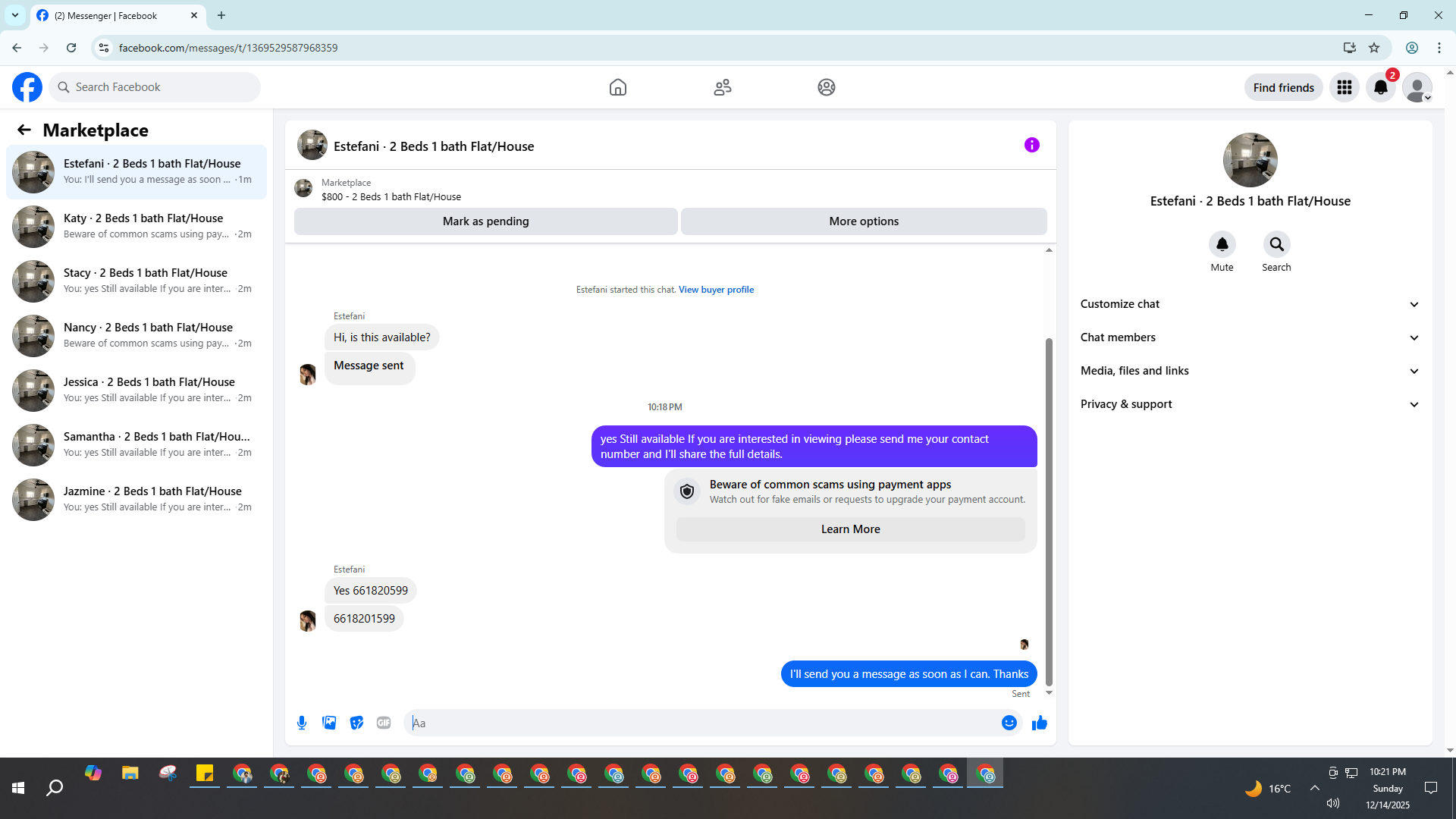Image resolution: width=1456 pixels, height=819 pixels.
Task: Expand Privacy & support section
Action: tap(1250, 404)
